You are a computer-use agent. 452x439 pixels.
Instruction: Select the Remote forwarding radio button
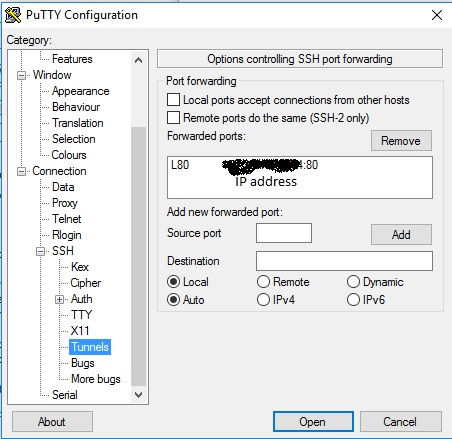[263, 282]
